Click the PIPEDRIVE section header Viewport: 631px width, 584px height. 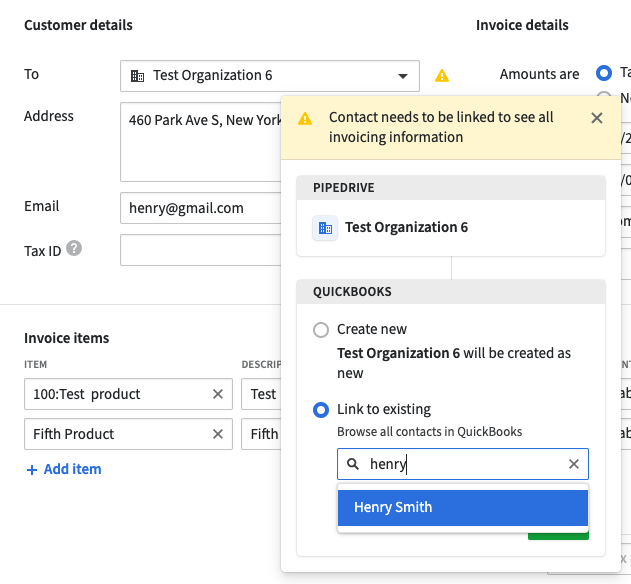(x=451, y=188)
